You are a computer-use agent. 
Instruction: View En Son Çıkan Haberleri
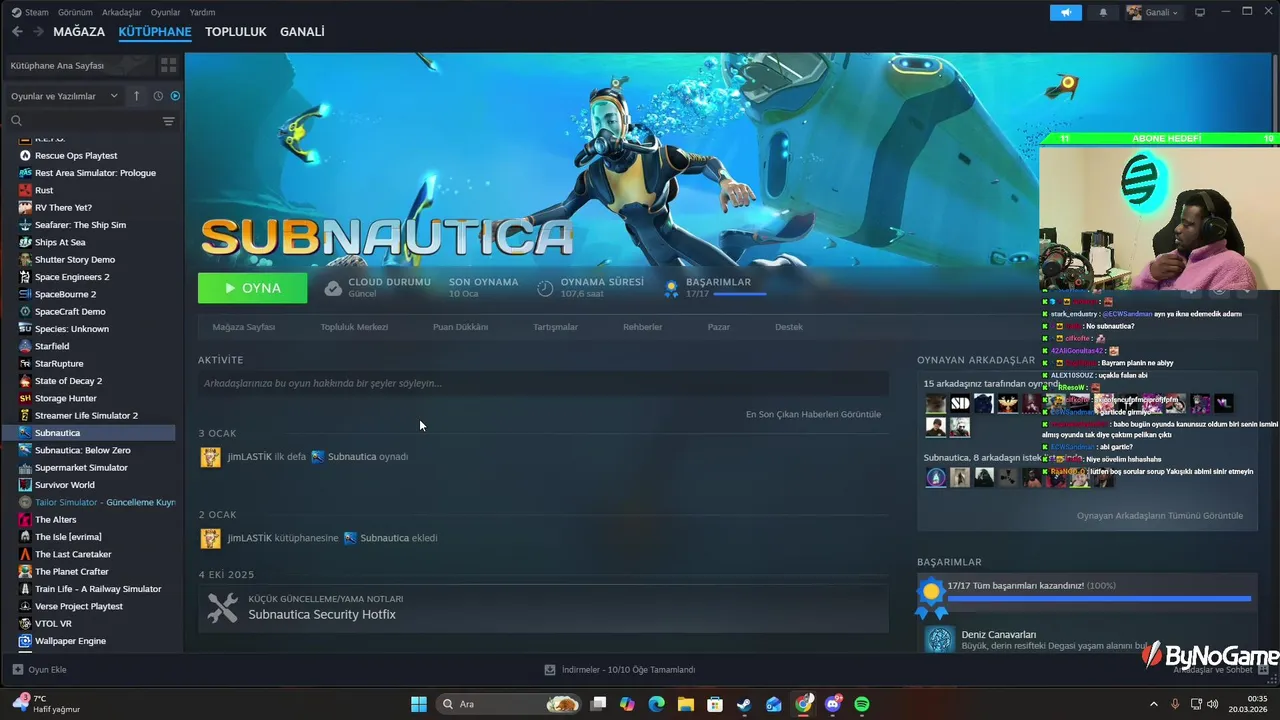(813, 414)
